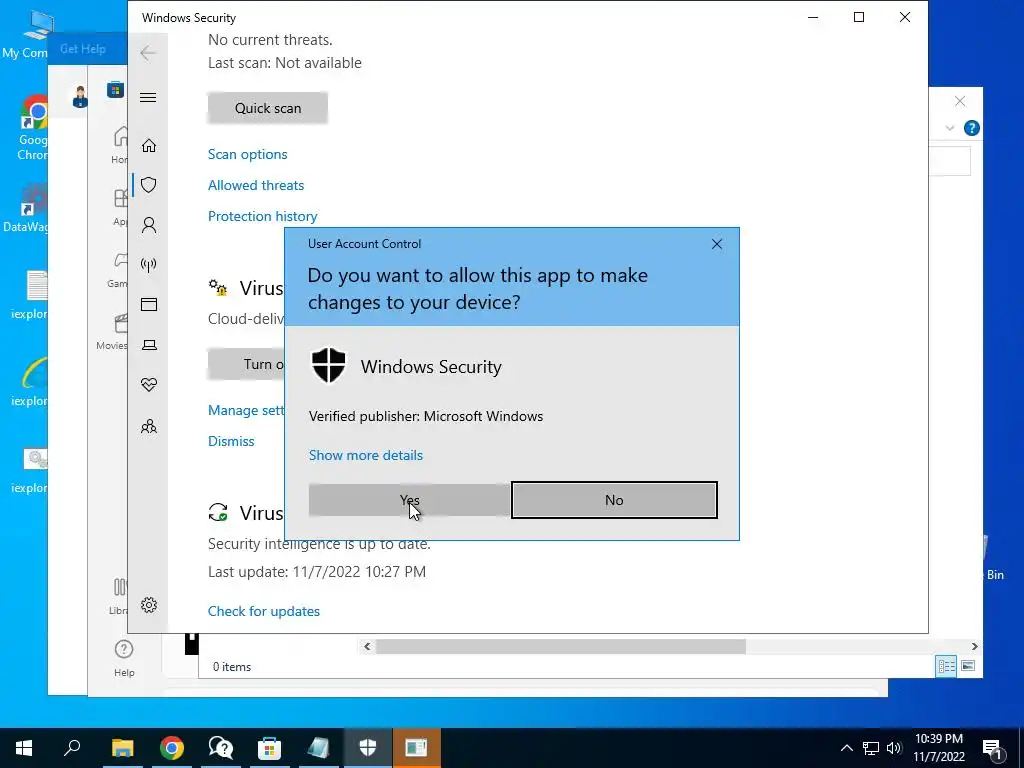The image size is (1024, 768).
Task: Decline the UAC prompt with No
Action: point(614,500)
